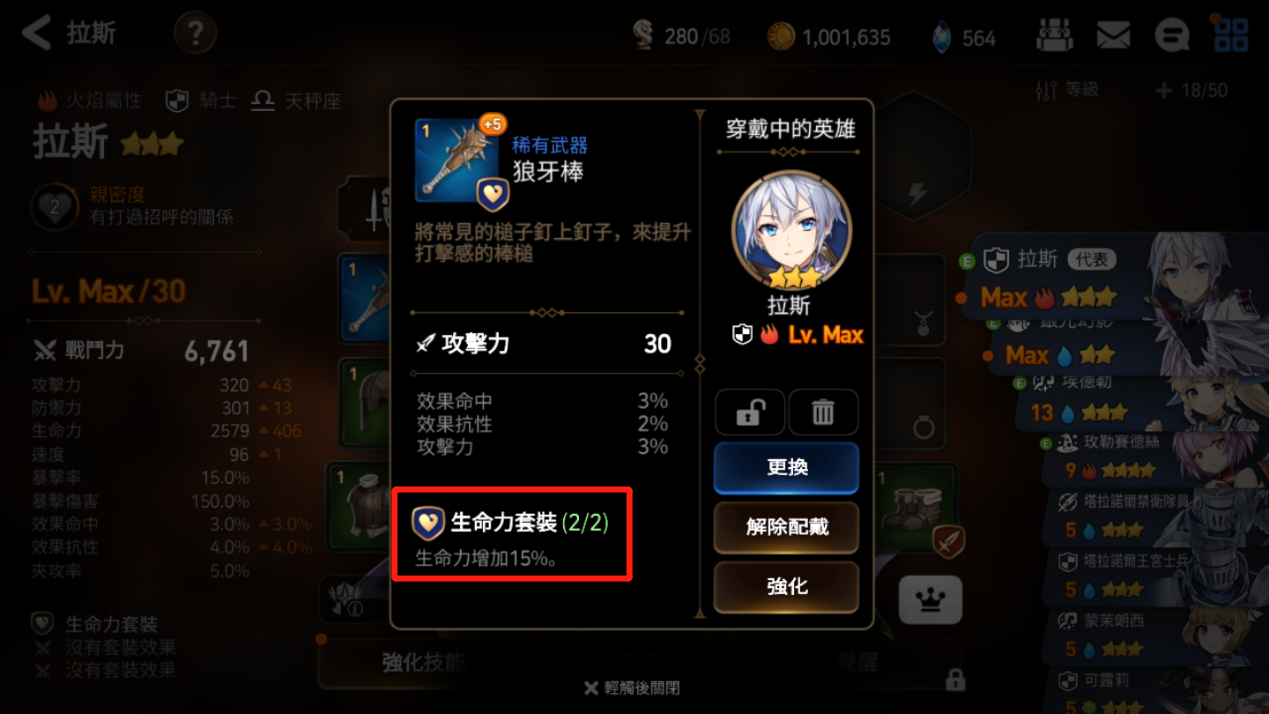This screenshot has width=1269, height=714.
Task: Tap the guild members icon in top bar
Action: click(1054, 36)
